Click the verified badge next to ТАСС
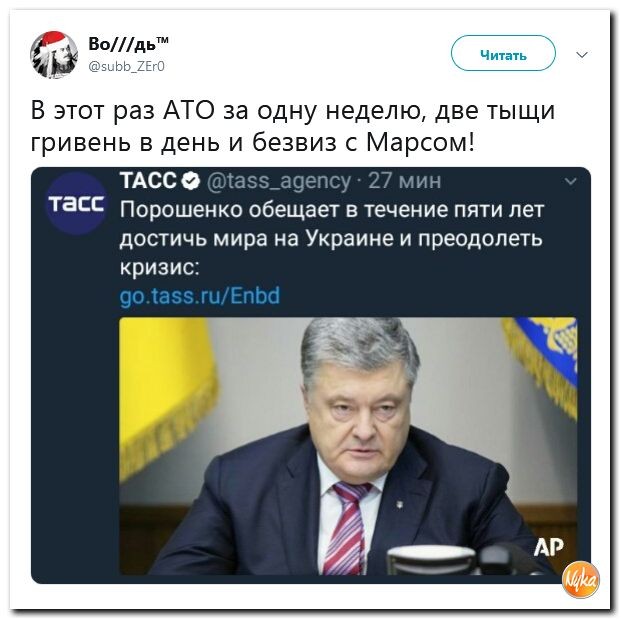This screenshot has height=620, width=621. pos(191,181)
